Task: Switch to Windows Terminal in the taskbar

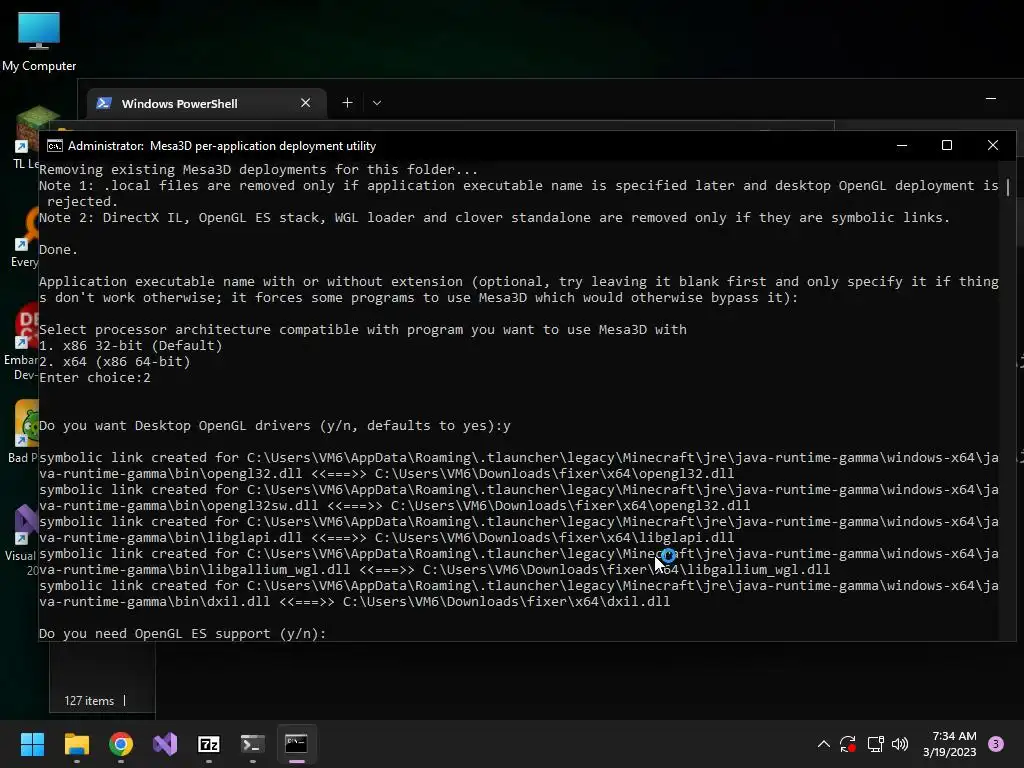Action: tap(252, 744)
